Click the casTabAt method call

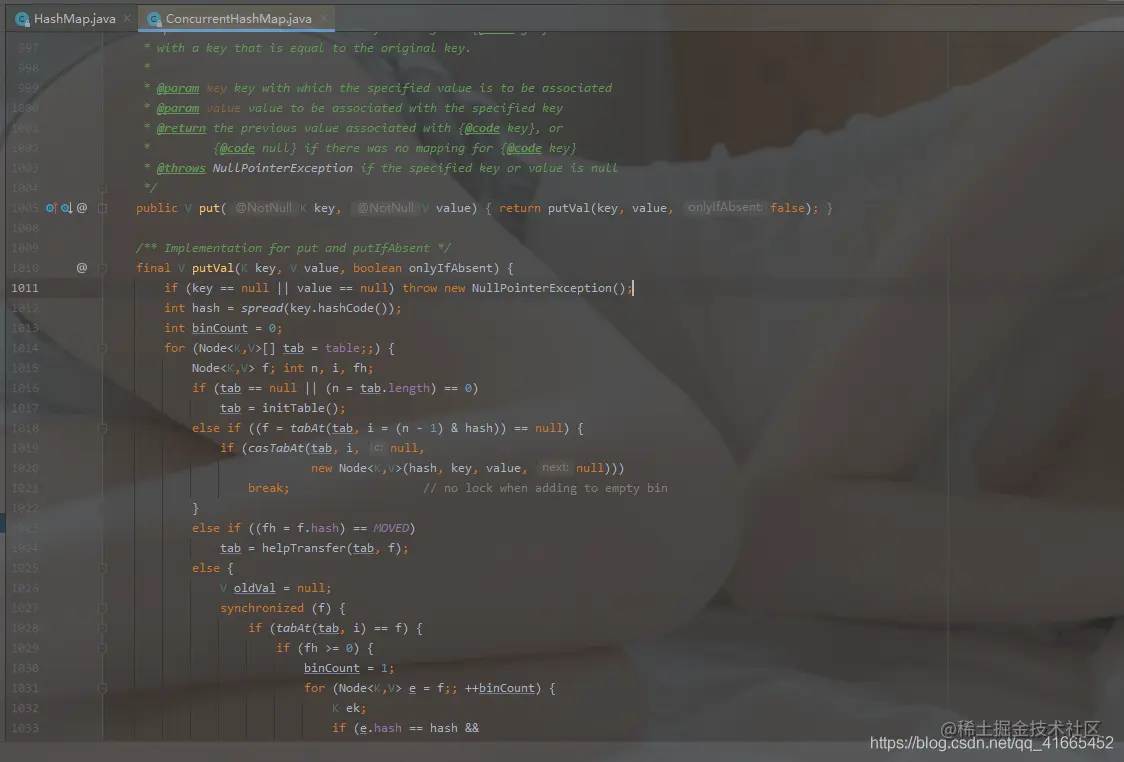[275, 448]
